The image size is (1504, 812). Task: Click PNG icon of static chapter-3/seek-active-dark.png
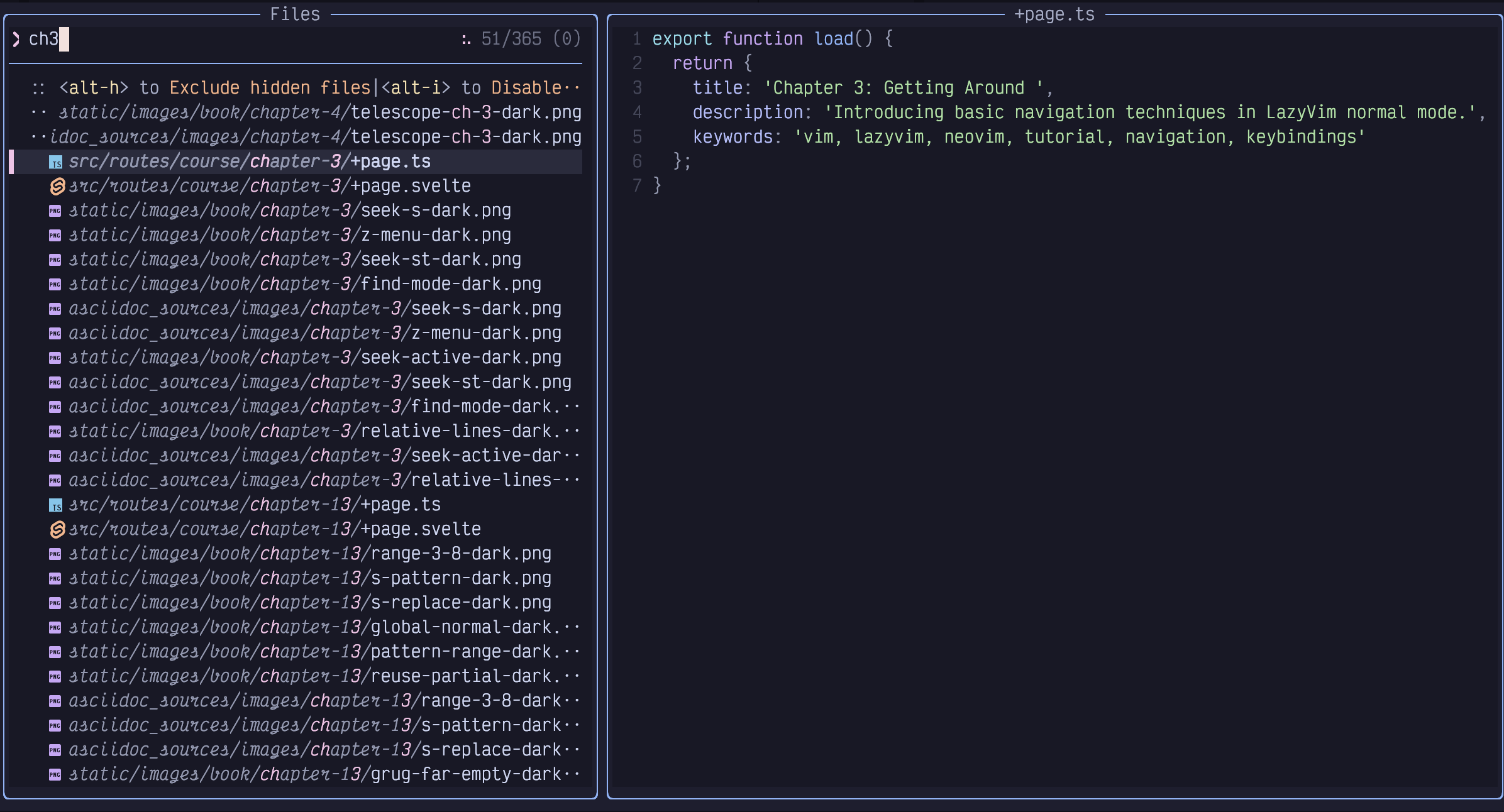point(55,358)
